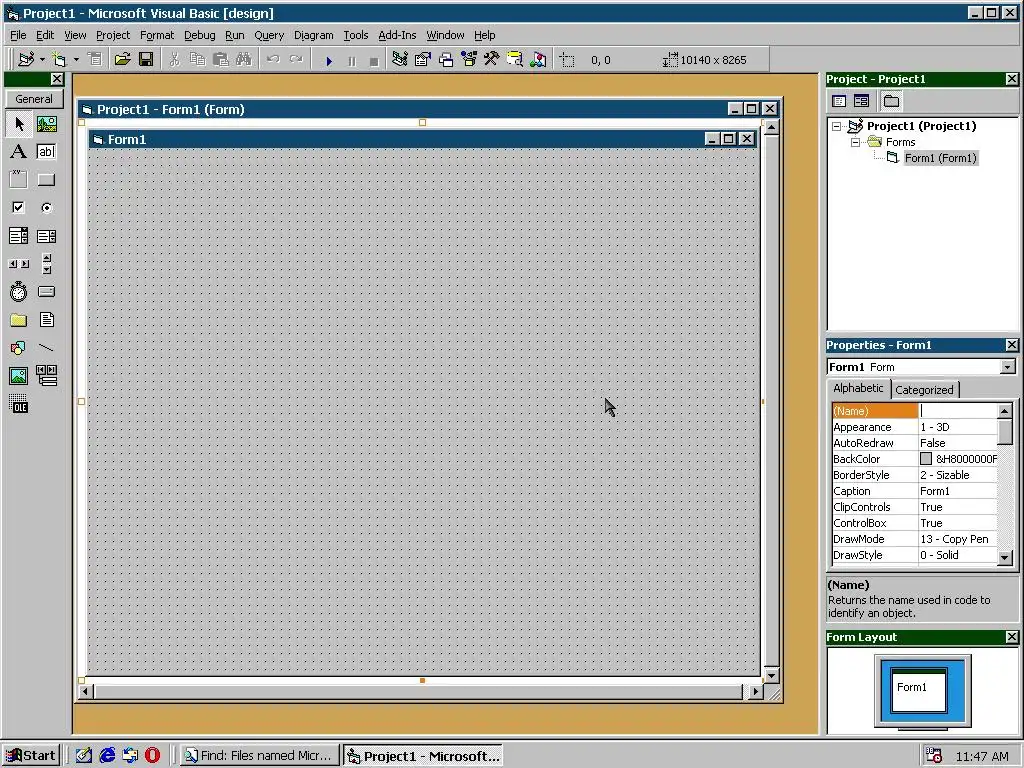This screenshot has height=768, width=1024.
Task: Launch Opera from quick launch
Action: 152,756
